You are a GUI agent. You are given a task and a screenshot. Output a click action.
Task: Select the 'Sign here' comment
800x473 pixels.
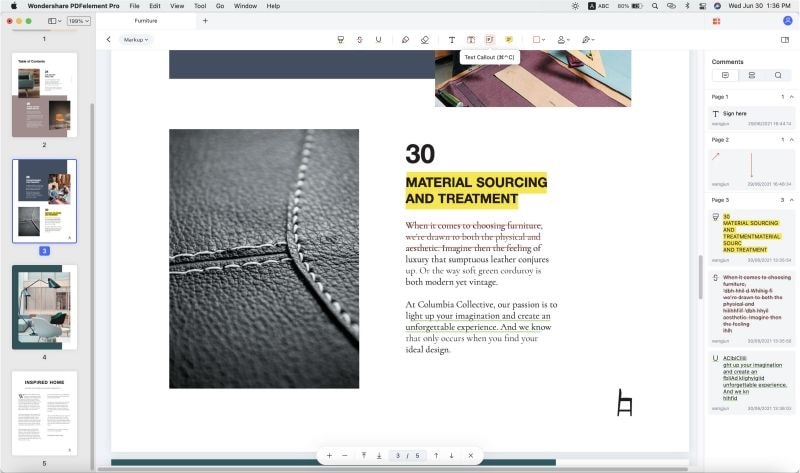751,118
